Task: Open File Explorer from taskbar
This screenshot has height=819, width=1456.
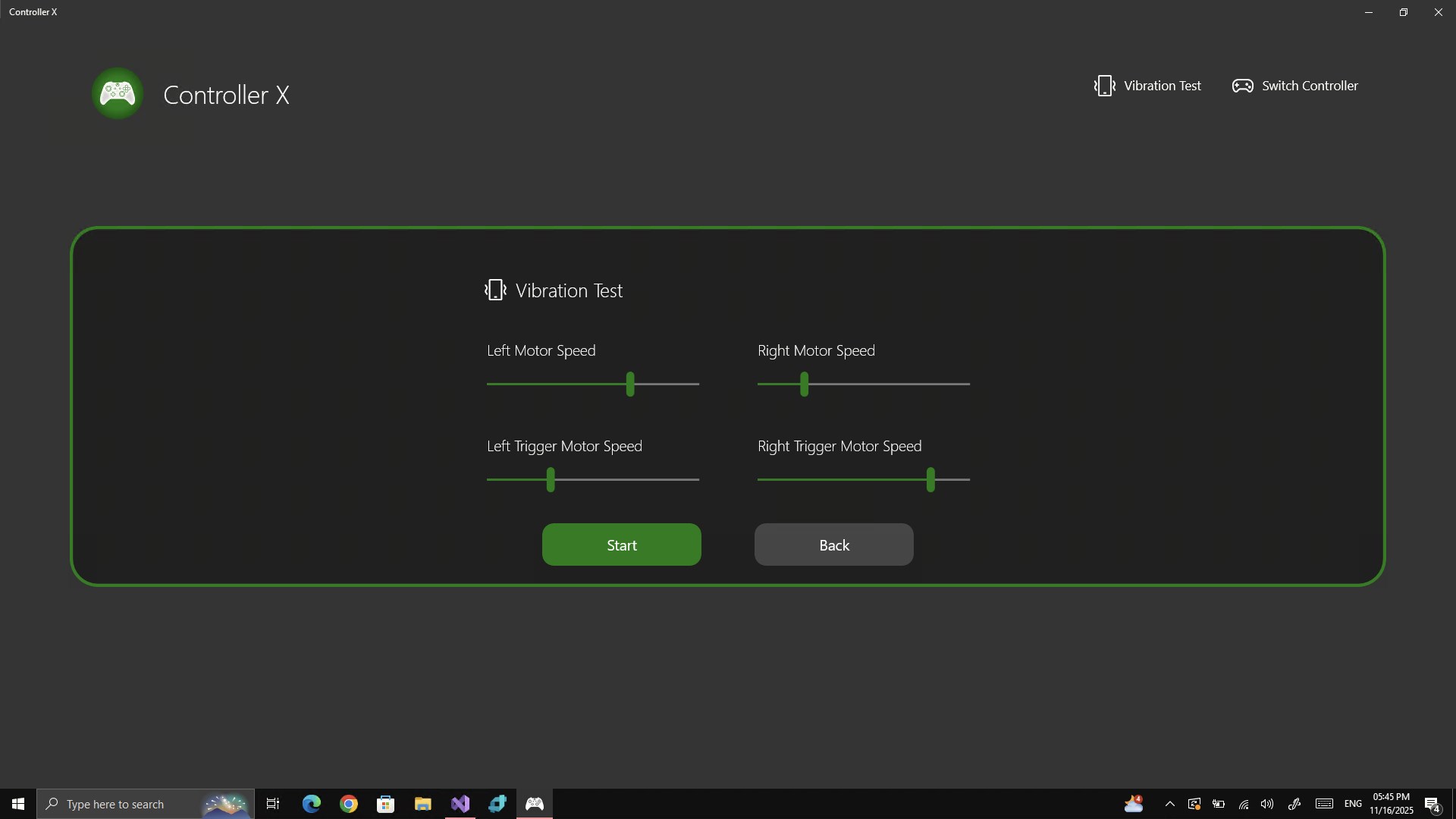Action: [423, 804]
